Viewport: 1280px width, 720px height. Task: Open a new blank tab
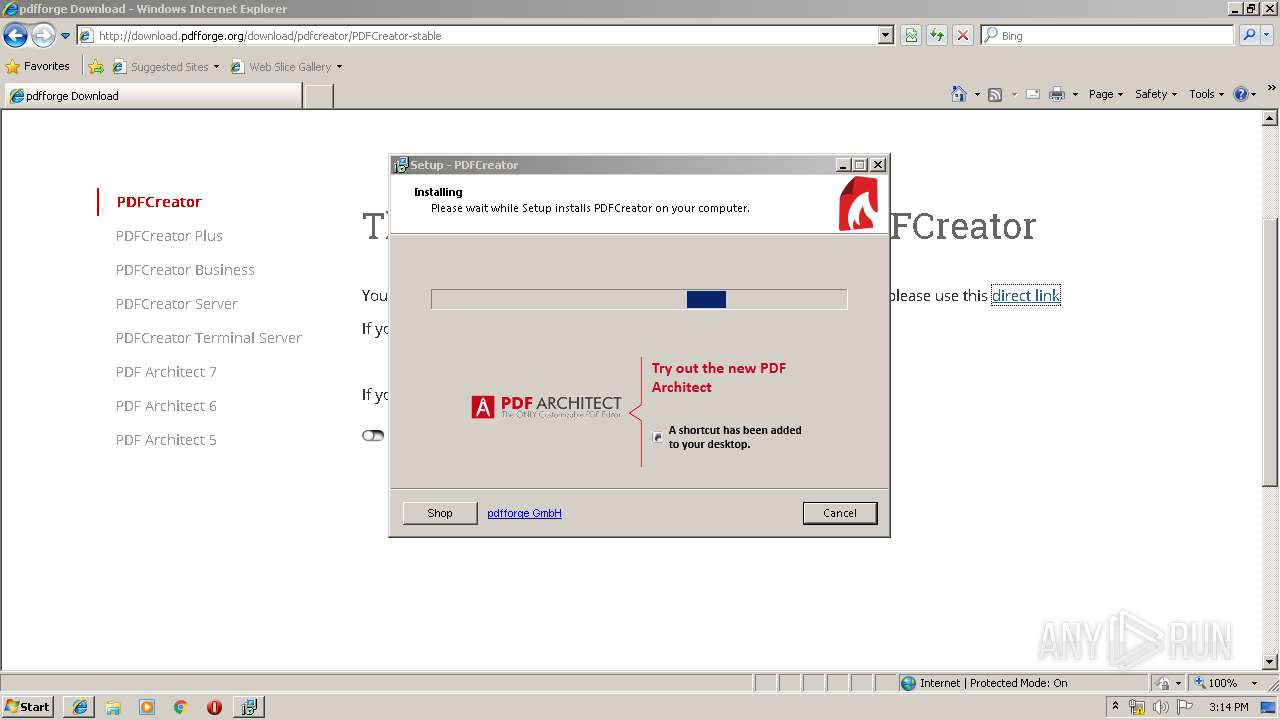tap(318, 96)
